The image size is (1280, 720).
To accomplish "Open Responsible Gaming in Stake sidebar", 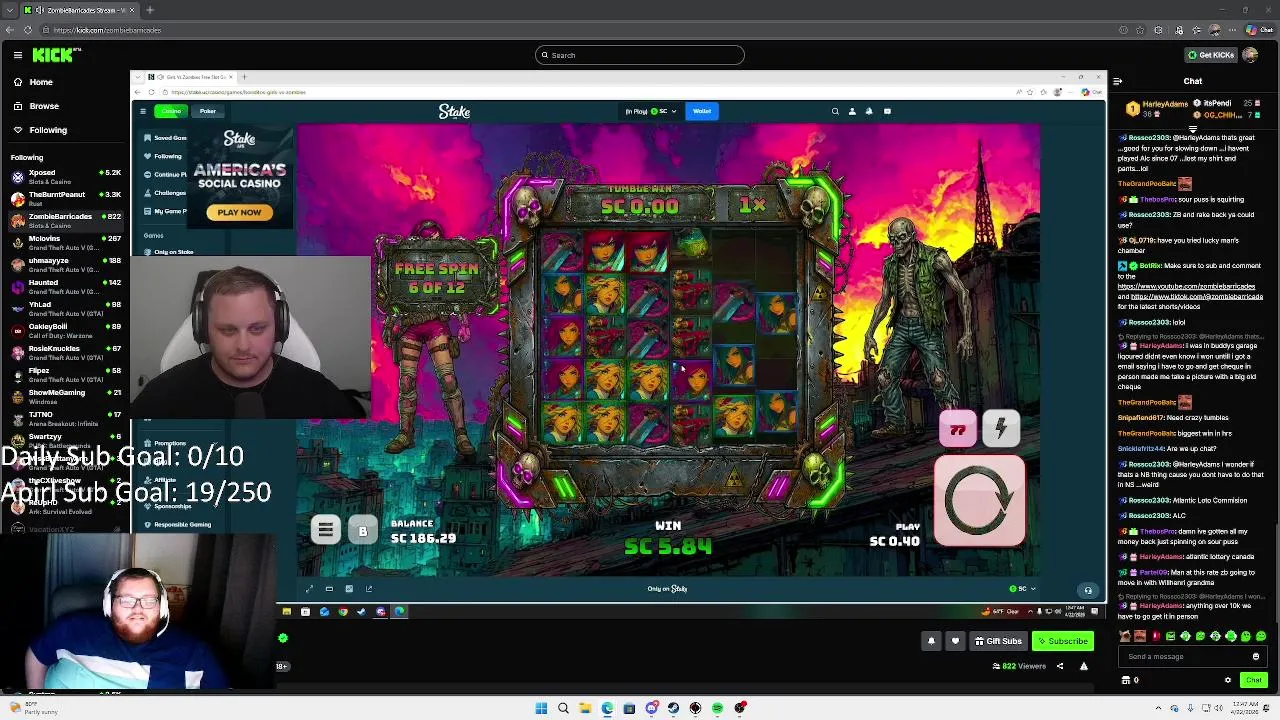I will click(x=180, y=525).
